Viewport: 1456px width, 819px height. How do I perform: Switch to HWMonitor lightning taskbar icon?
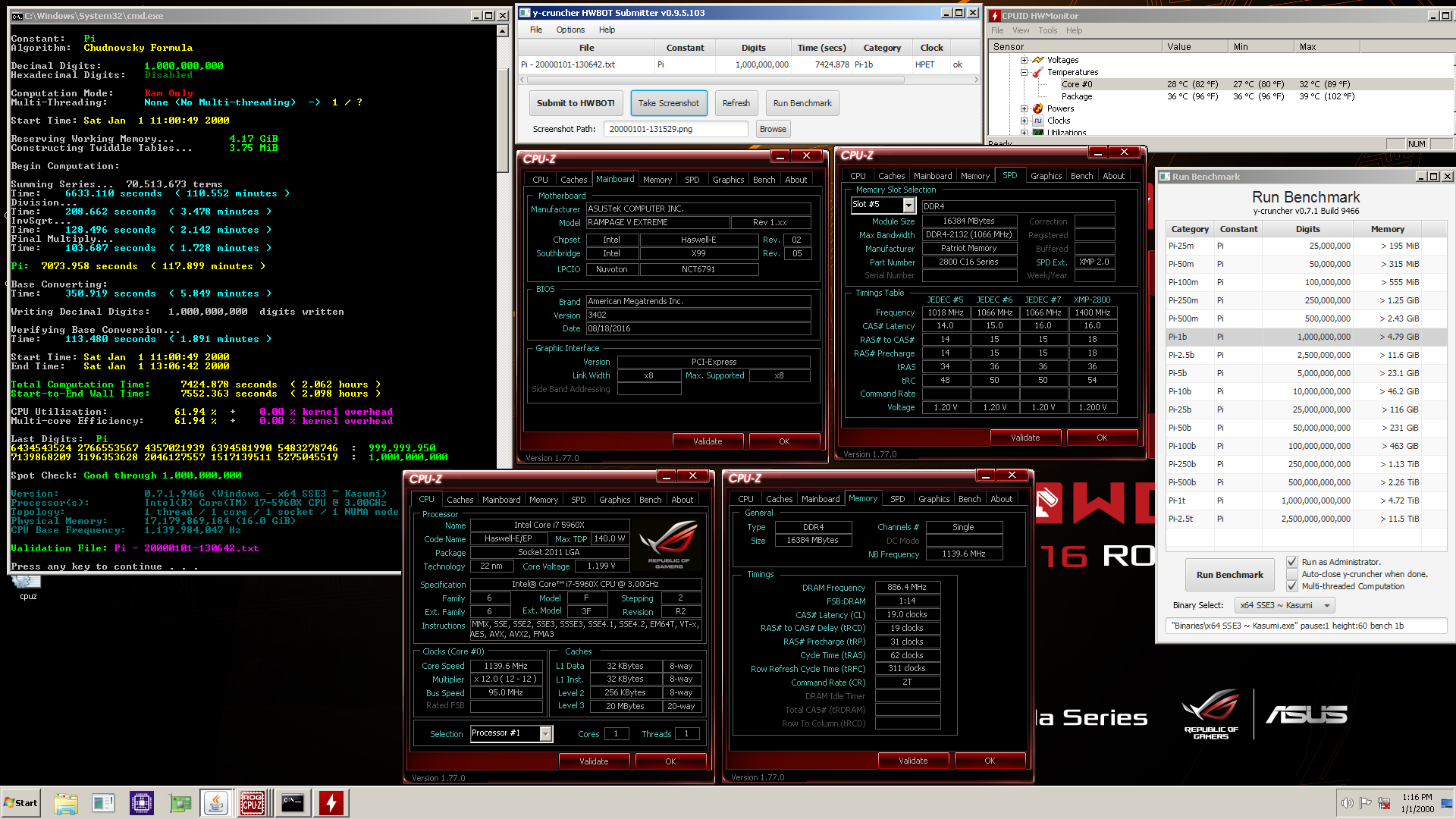click(331, 803)
